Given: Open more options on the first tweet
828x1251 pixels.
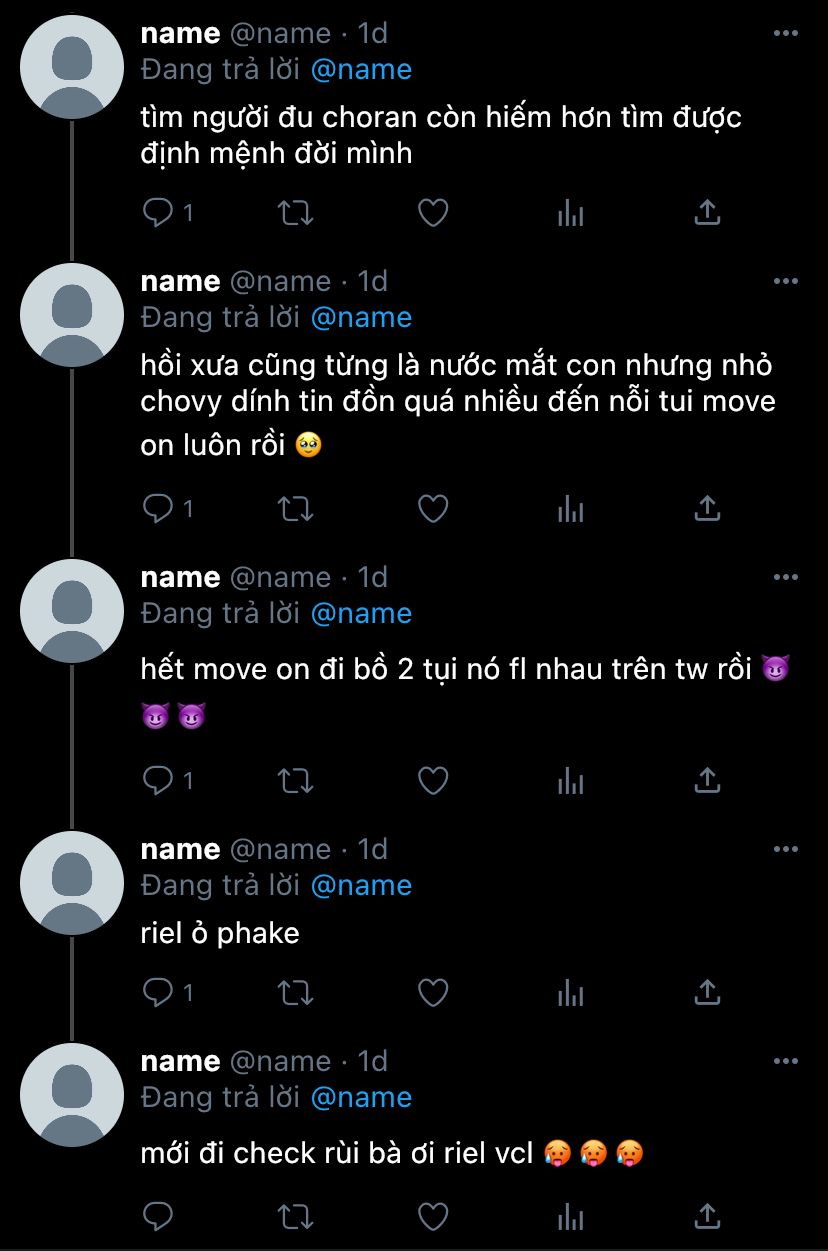Looking at the screenshot, I should tap(786, 33).
